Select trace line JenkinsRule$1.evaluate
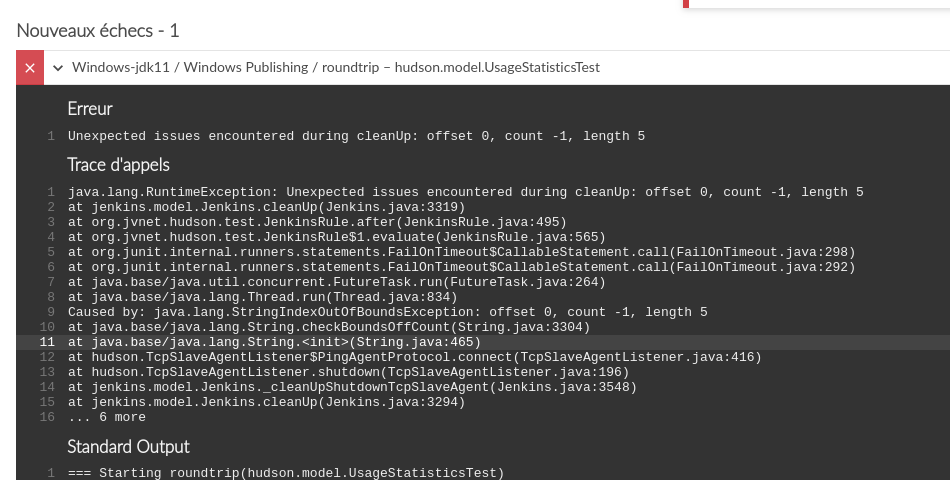The image size is (950, 480). [x=337, y=237]
